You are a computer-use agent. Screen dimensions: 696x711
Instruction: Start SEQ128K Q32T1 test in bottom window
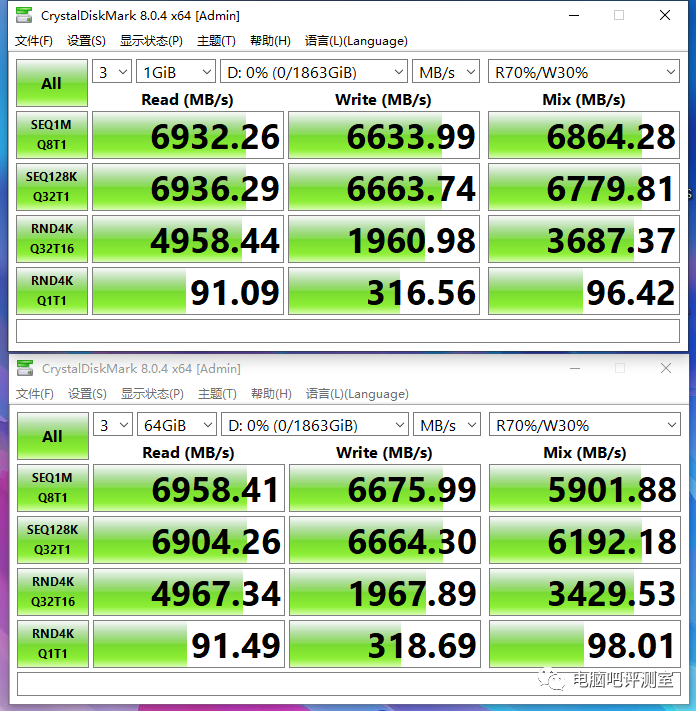pyautogui.click(x=53, y=540)
